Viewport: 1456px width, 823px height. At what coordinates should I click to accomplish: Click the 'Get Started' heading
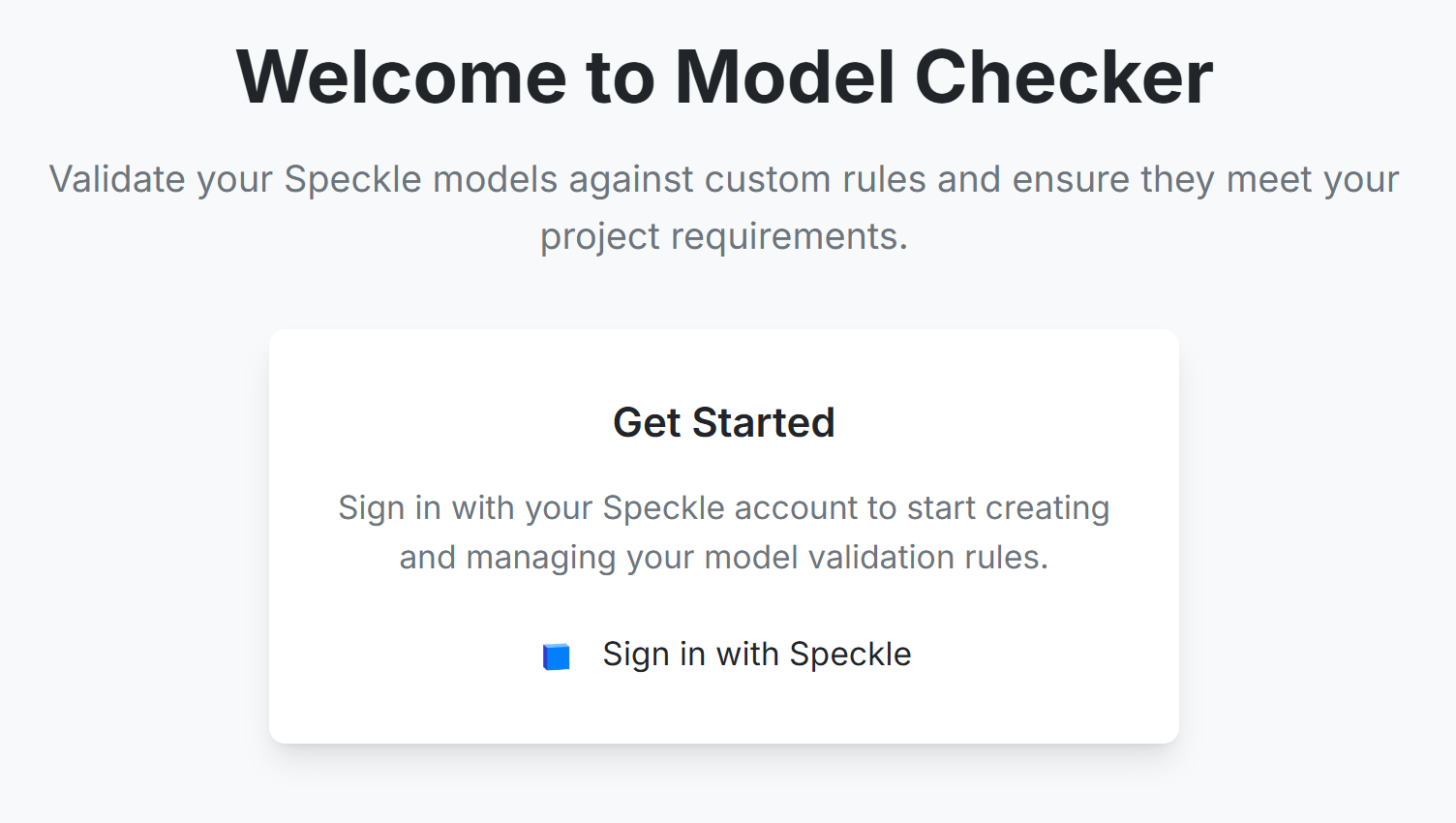pyautogui.click(x=724, y=422)
